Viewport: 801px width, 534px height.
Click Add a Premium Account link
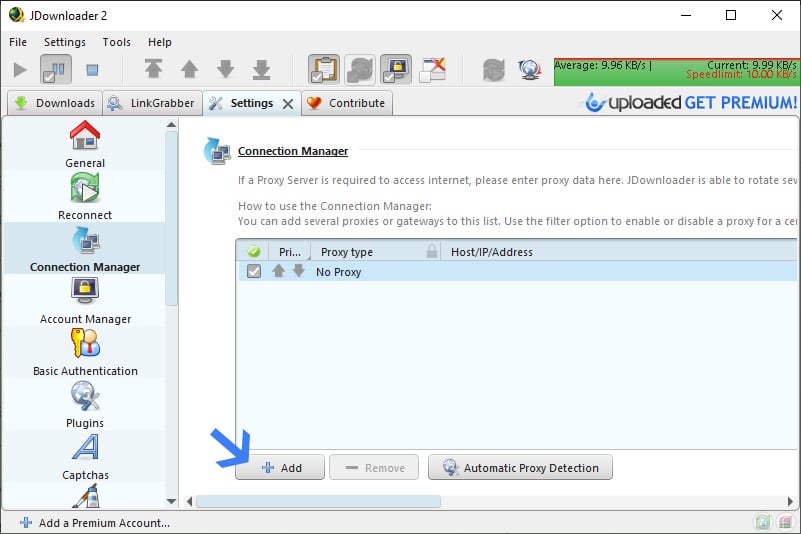click(x=95, y=523)
